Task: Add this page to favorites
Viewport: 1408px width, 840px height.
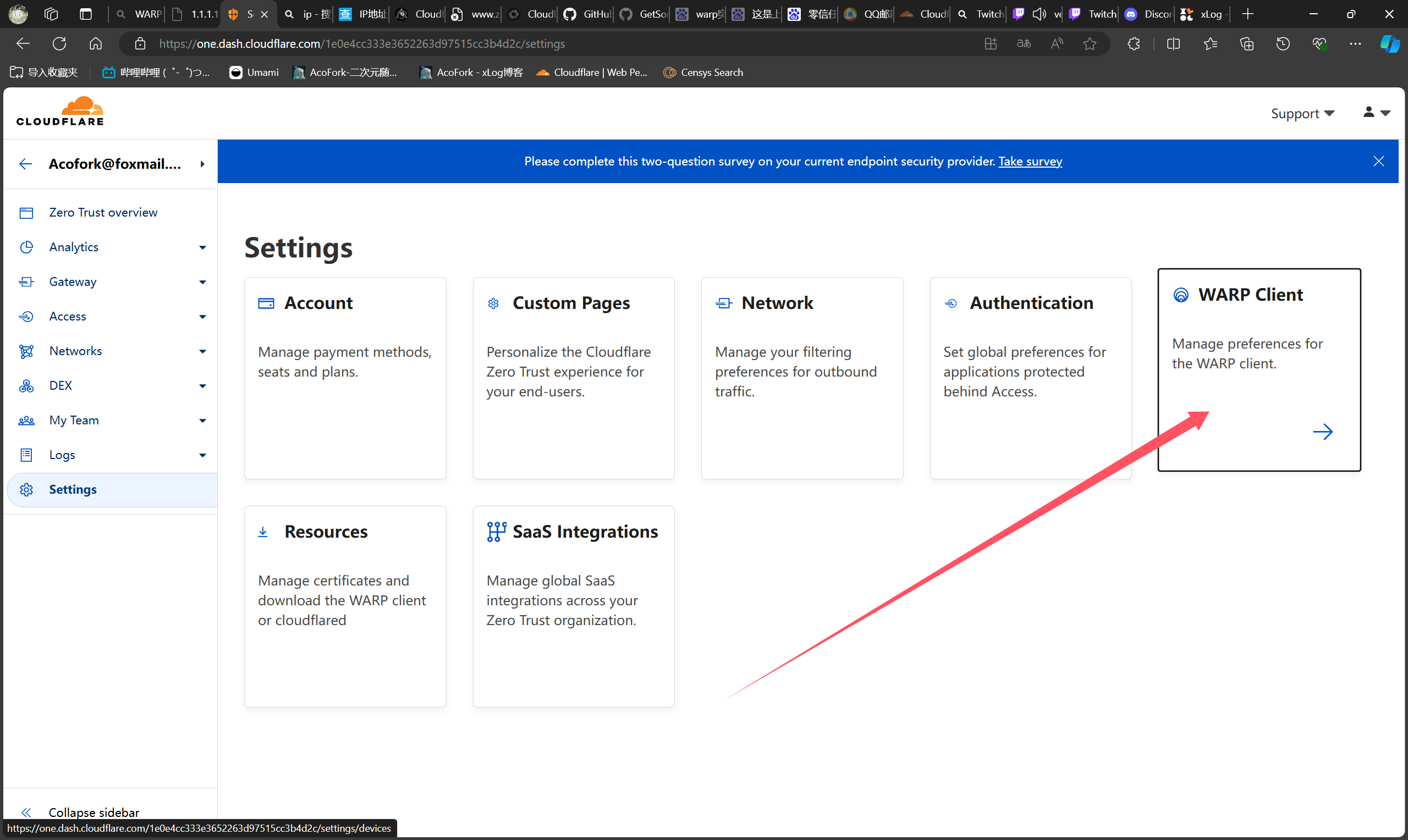Action: pyautogui.click(x=1089, y=43)
